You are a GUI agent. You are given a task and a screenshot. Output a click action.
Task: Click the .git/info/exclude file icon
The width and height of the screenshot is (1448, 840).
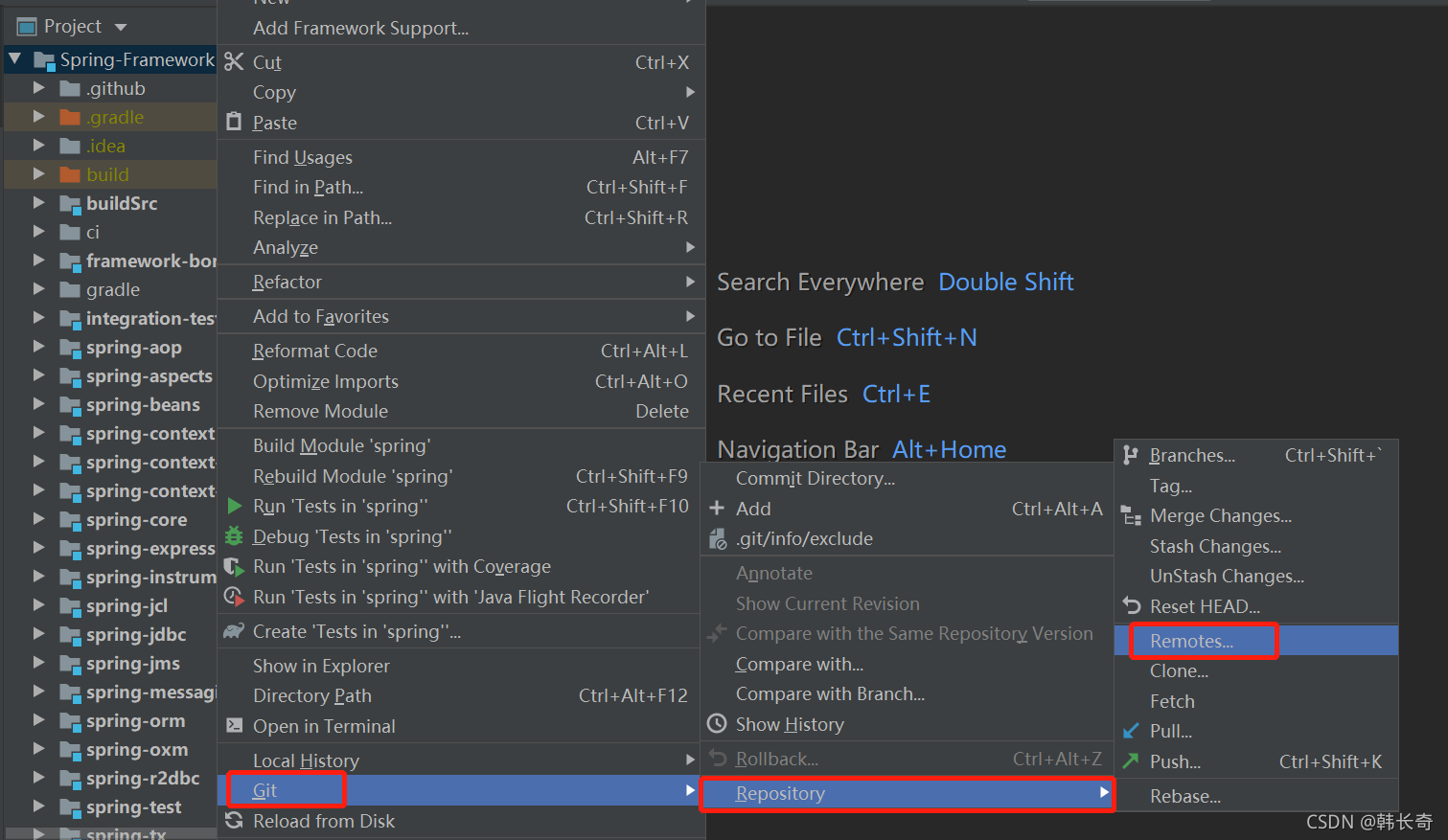(x=717, y=539)
